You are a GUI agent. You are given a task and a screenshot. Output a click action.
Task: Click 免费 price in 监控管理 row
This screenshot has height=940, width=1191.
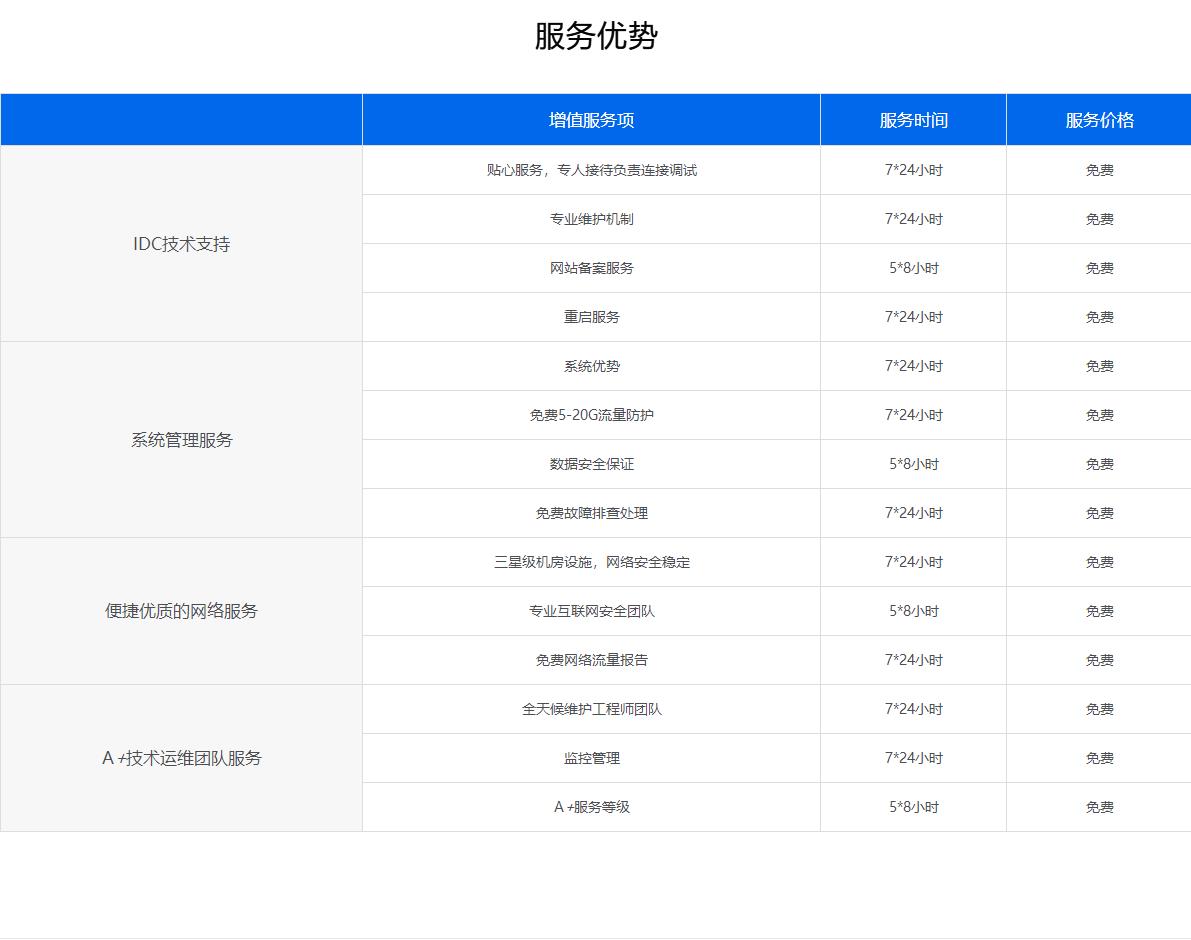1099,758
